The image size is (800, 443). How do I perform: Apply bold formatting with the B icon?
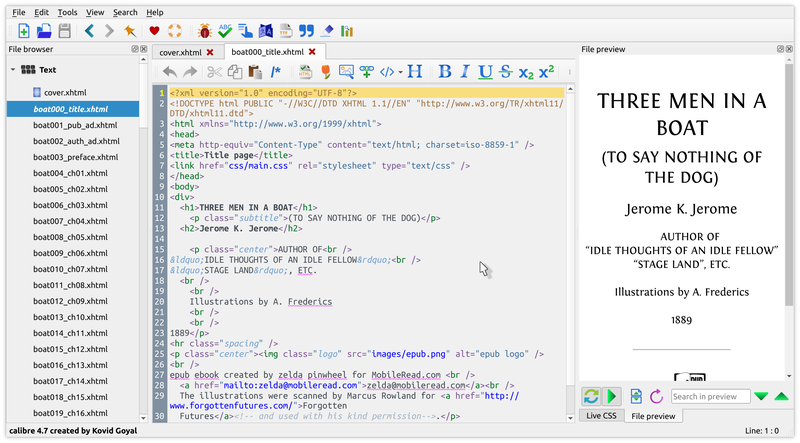point(445,72)
